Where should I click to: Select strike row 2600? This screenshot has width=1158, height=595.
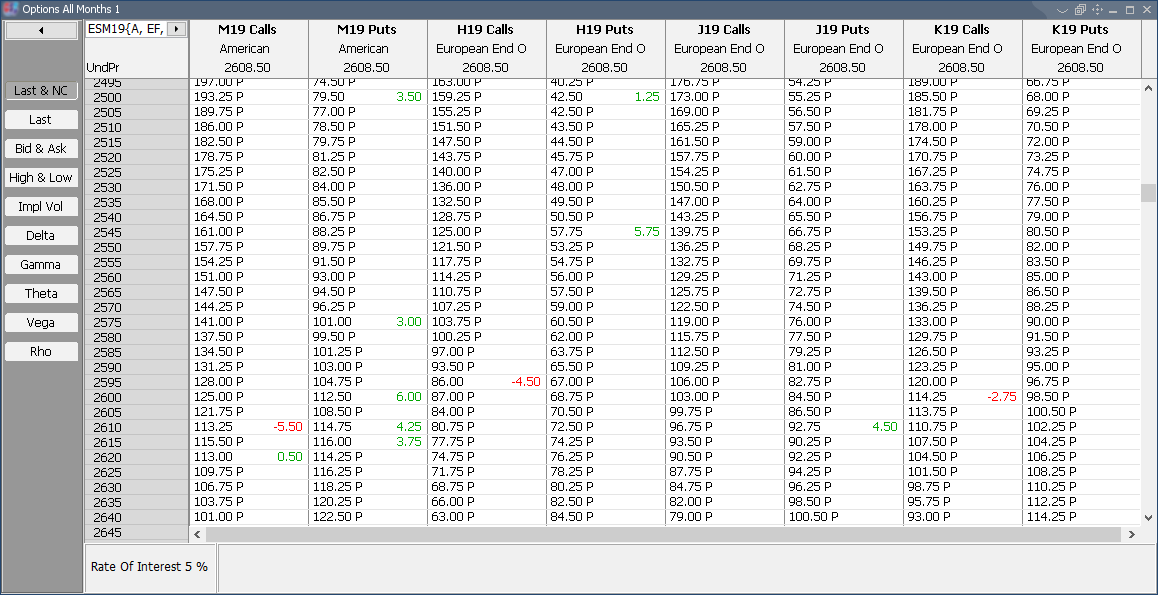point(137,398)
